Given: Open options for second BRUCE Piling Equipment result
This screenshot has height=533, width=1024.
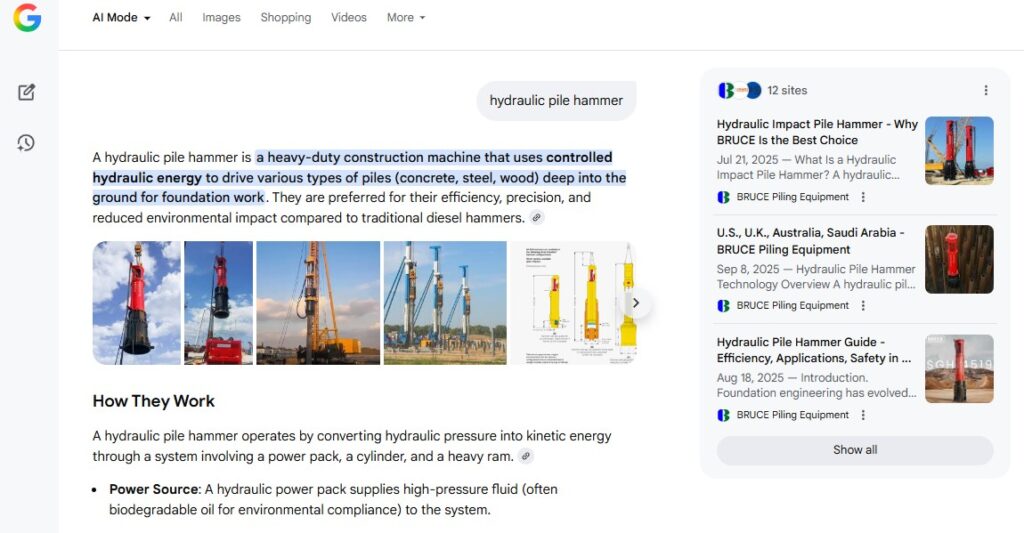Looking at the screenshot, I should point(864,306).
